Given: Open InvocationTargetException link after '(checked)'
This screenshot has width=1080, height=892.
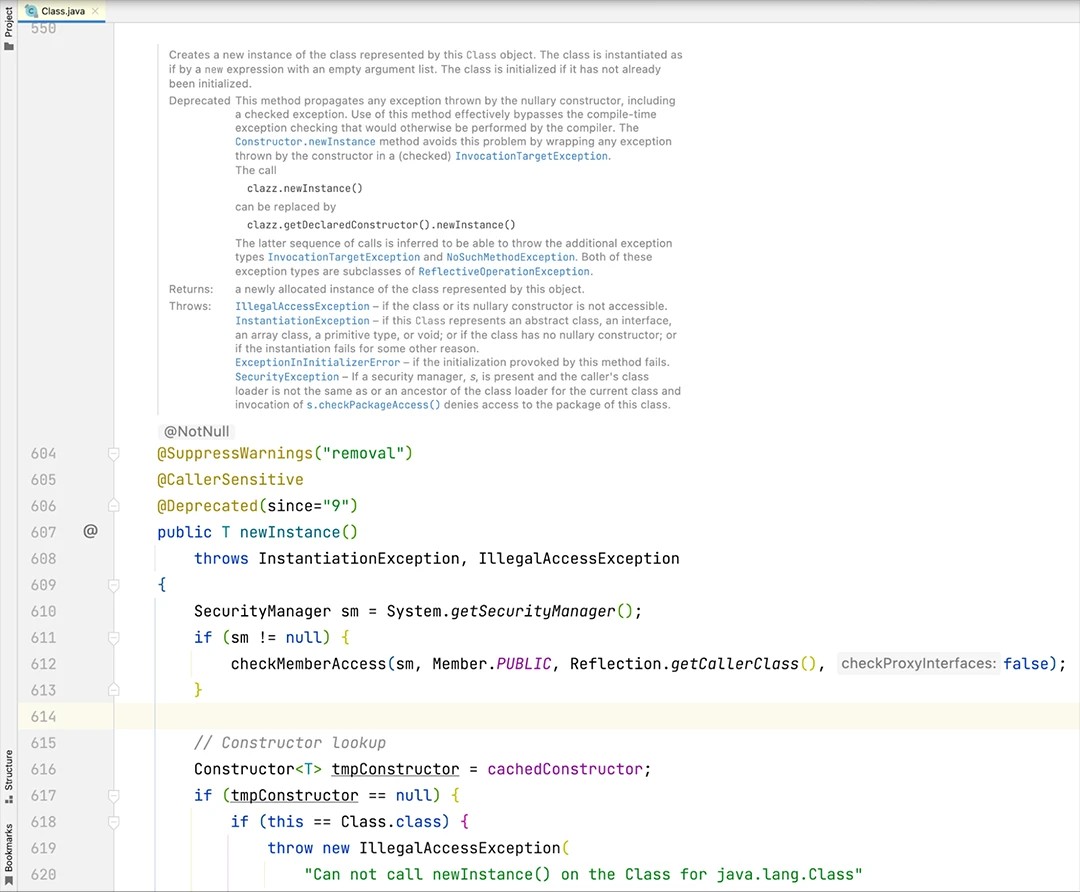Looking at the screenshot, I should coord(531,156).
